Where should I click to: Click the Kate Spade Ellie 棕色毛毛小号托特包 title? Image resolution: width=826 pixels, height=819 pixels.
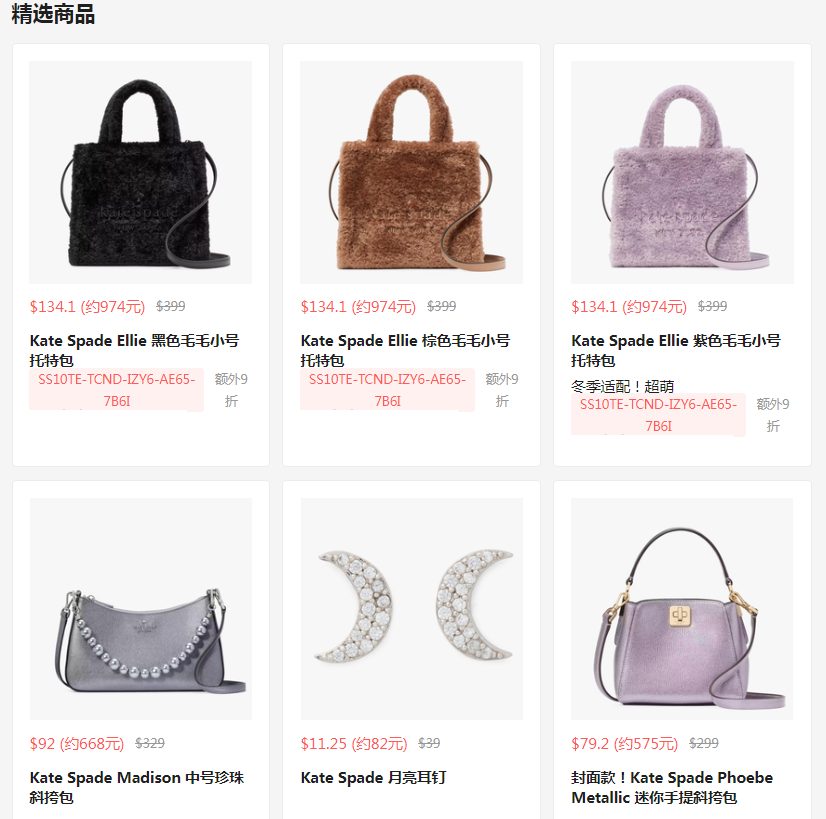[x=405, y=350]
